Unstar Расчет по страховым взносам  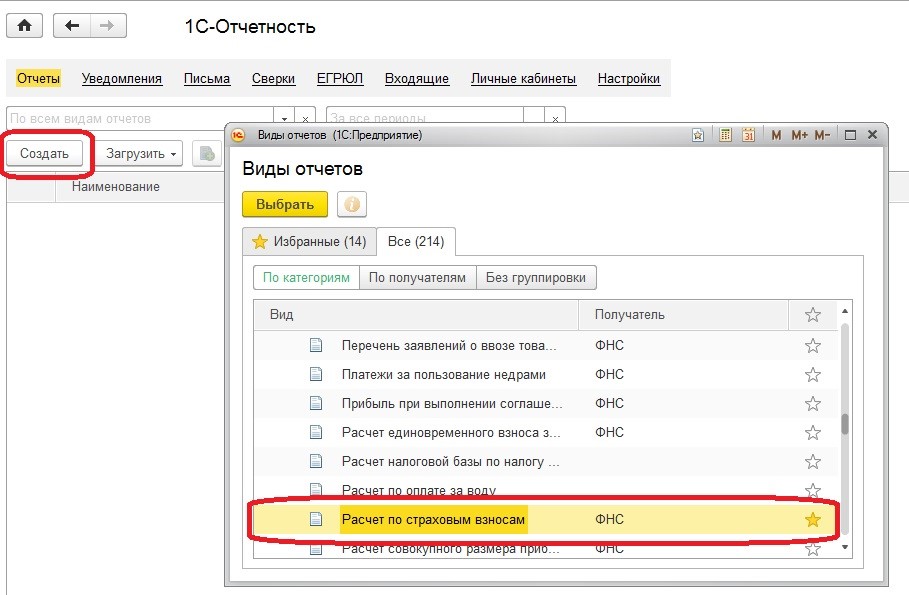coord(813,520)
